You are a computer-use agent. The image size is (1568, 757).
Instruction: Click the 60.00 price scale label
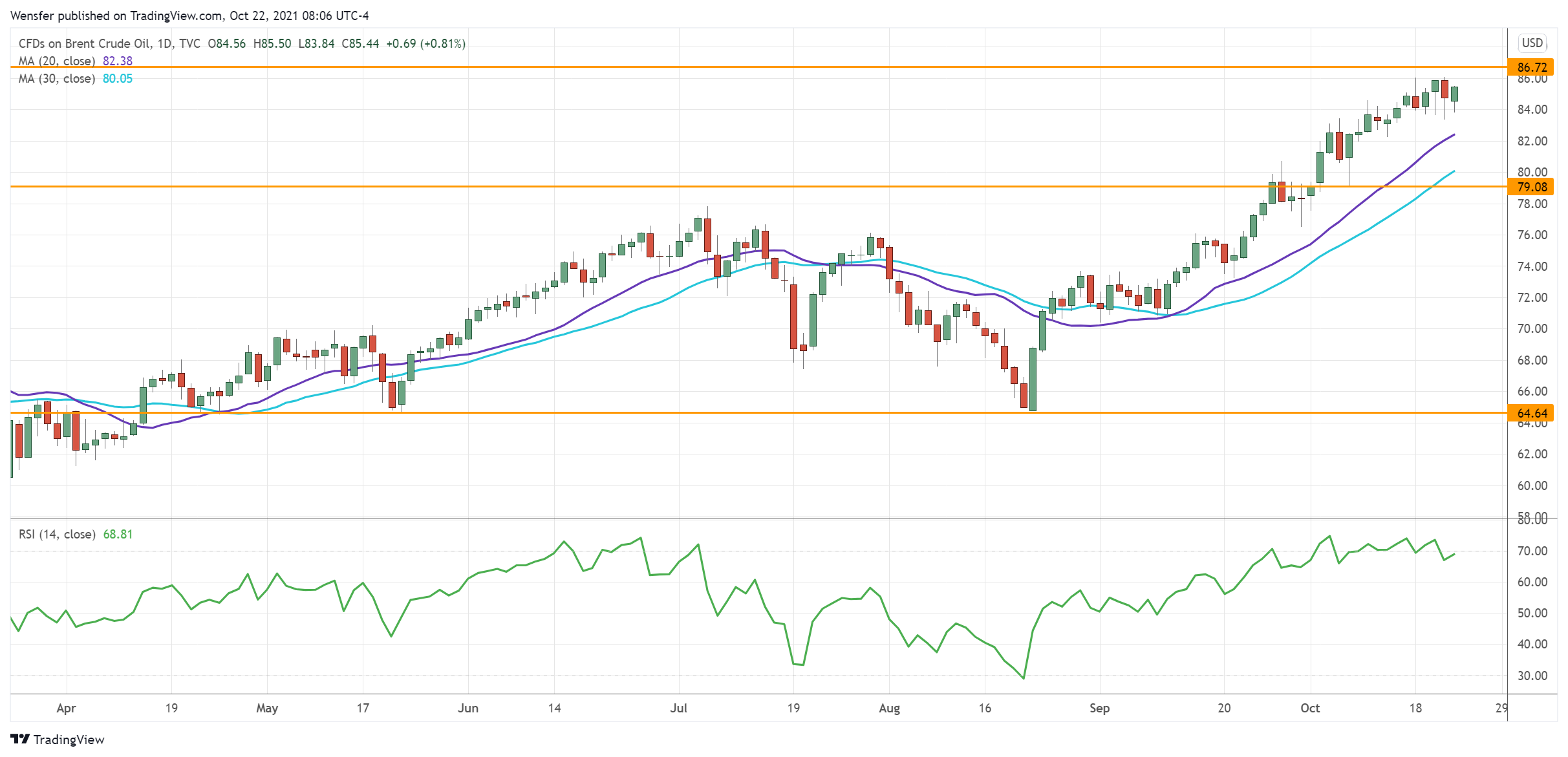1532,485
